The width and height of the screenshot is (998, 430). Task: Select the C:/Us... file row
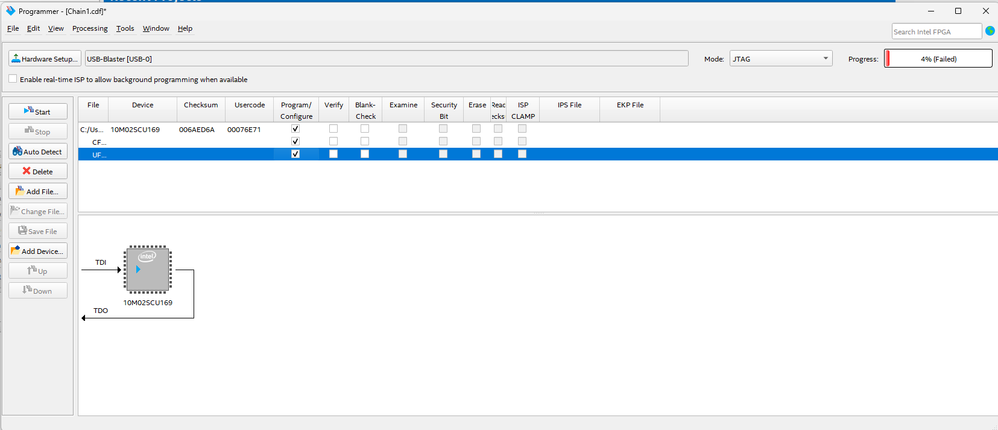pos(538,129)
